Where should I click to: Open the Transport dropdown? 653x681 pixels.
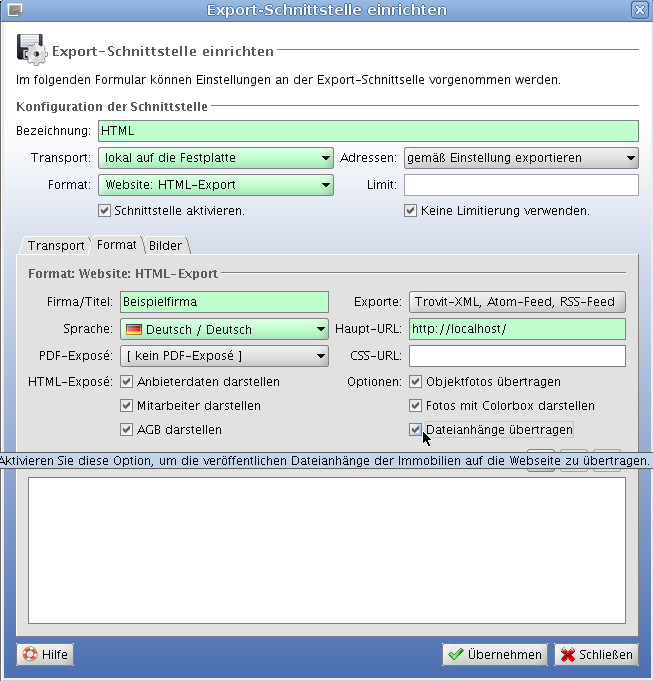pos(215,158)
